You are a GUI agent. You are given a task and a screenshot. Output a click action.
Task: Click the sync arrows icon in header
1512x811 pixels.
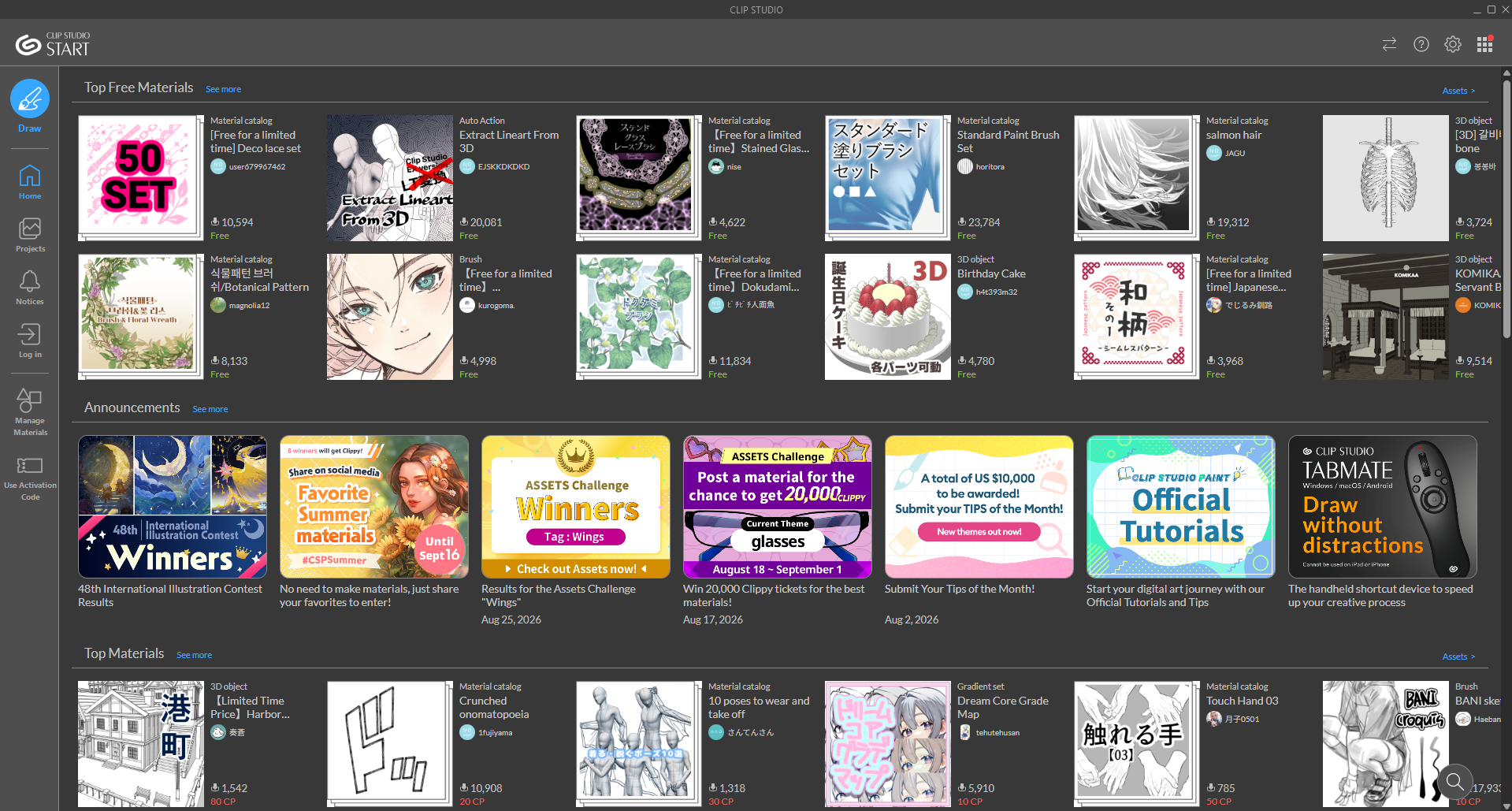[x=1389, y=44]
